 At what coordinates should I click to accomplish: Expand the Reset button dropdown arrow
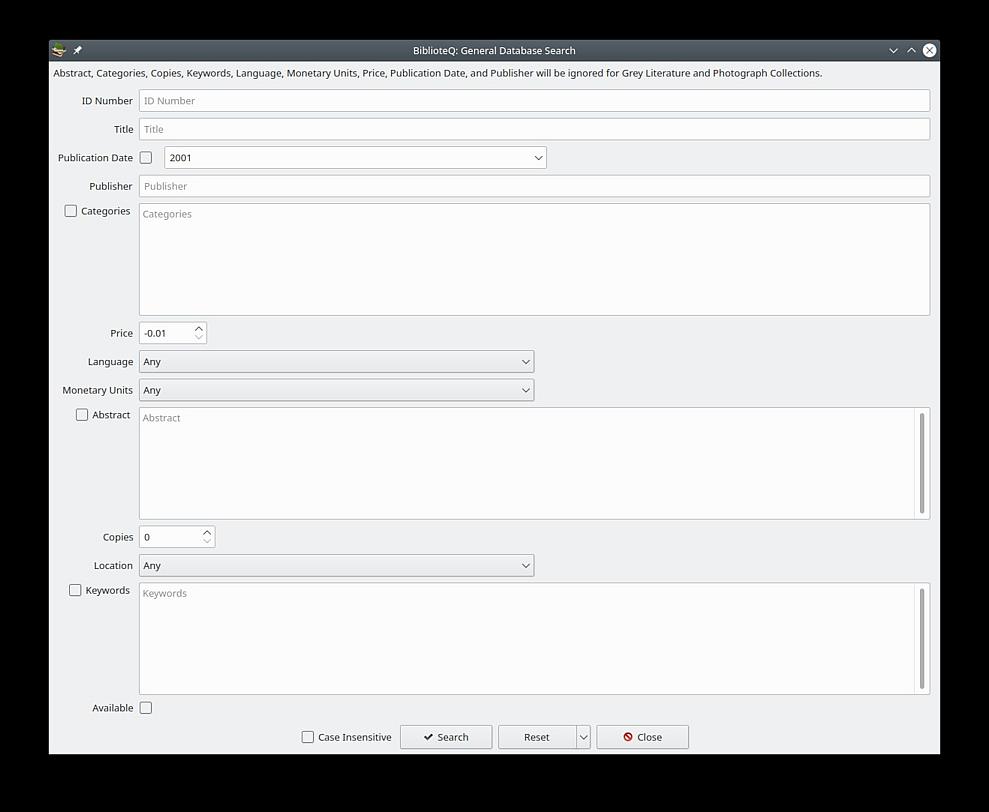coord(583,737)
